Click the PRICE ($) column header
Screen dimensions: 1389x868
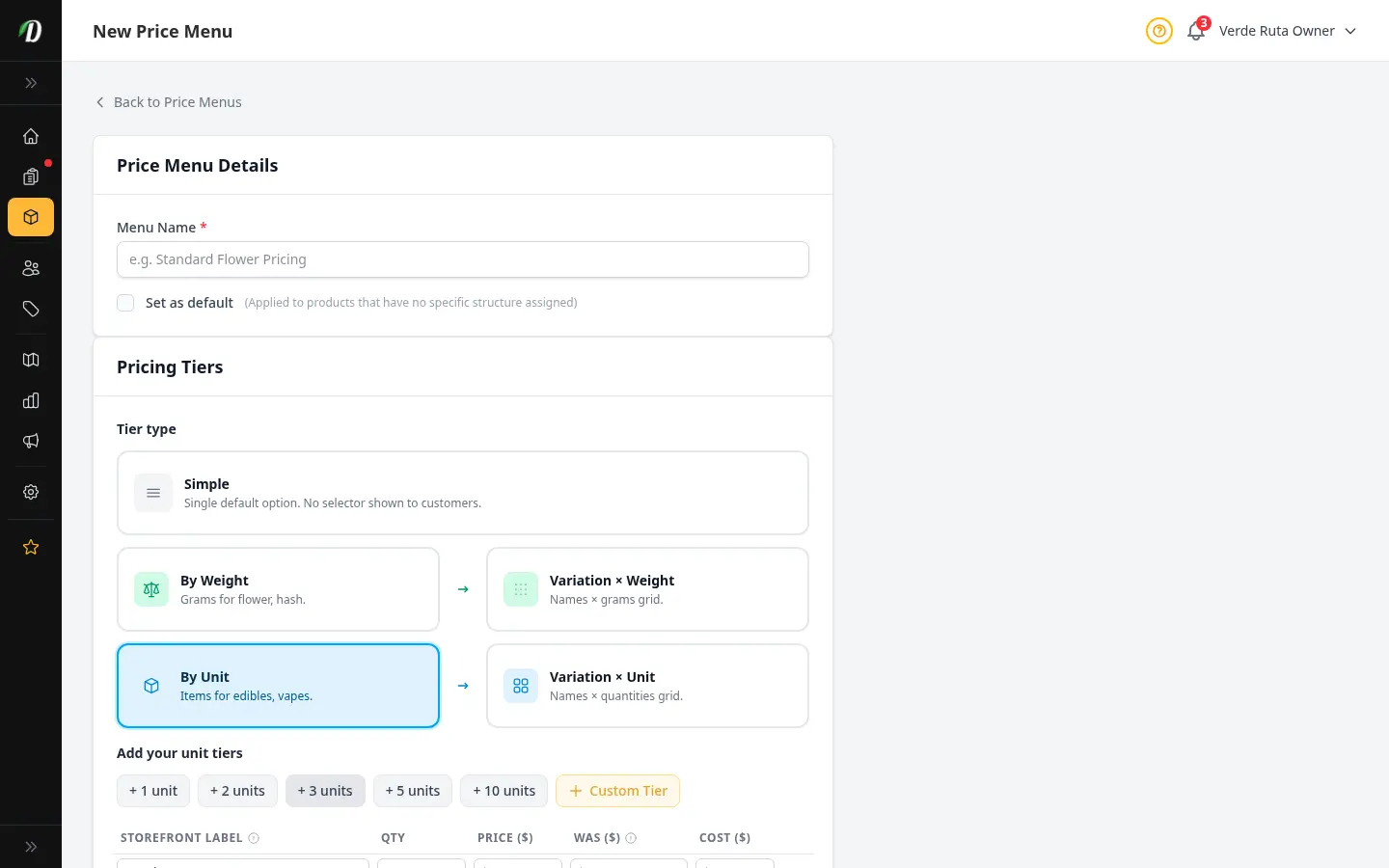coord(505,838)
